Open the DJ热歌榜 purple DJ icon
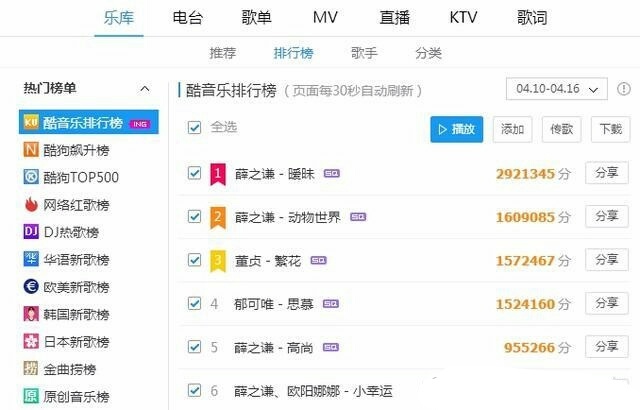Viewport: 640px width, 410px height. pyautogui.click(x=31, y=232)
